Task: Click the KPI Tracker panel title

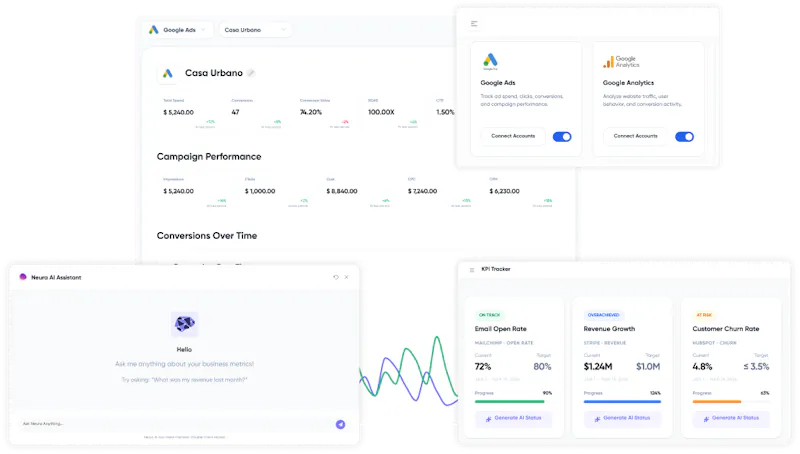Action: [496, 269]
